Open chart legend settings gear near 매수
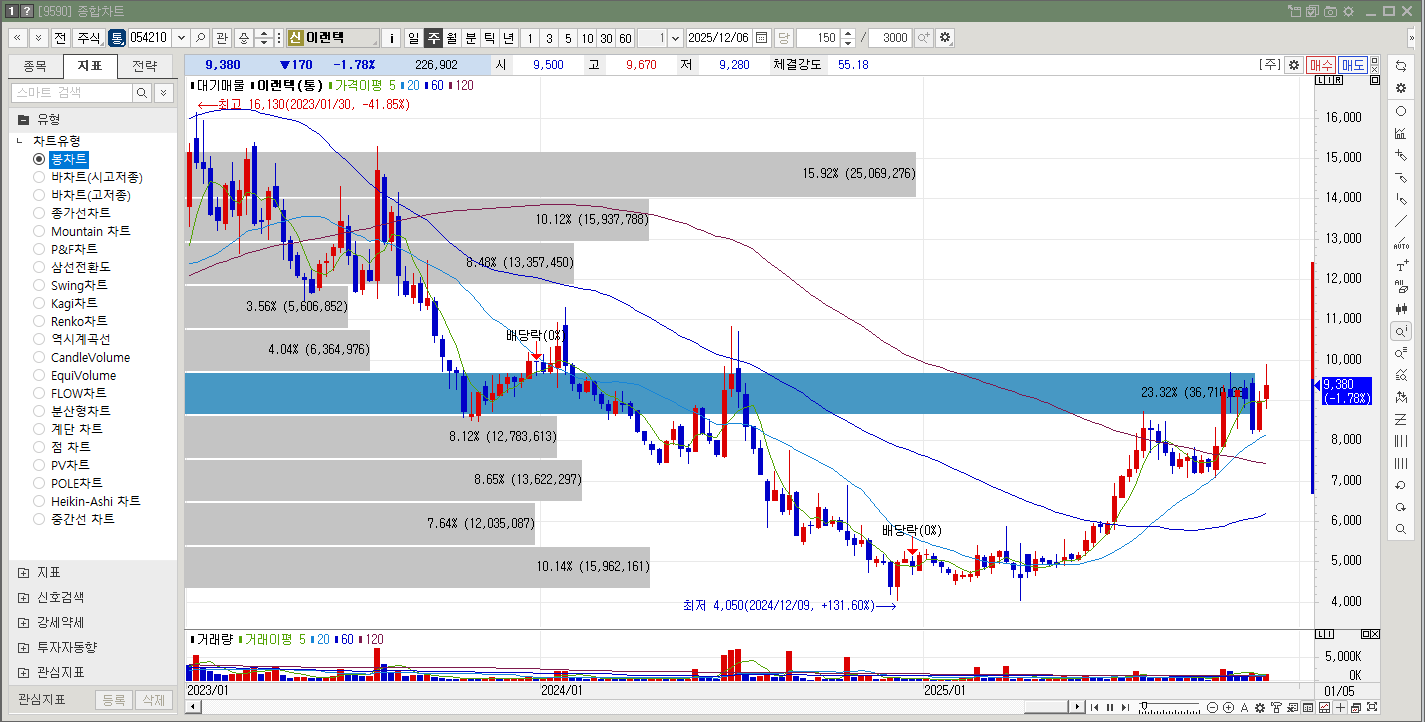 pos(1294,65)
